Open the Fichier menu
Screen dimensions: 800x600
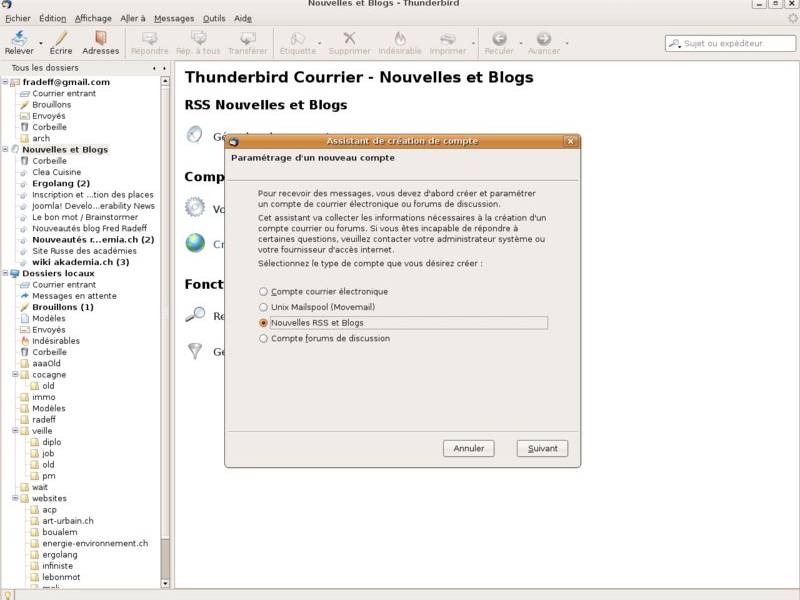18,18
